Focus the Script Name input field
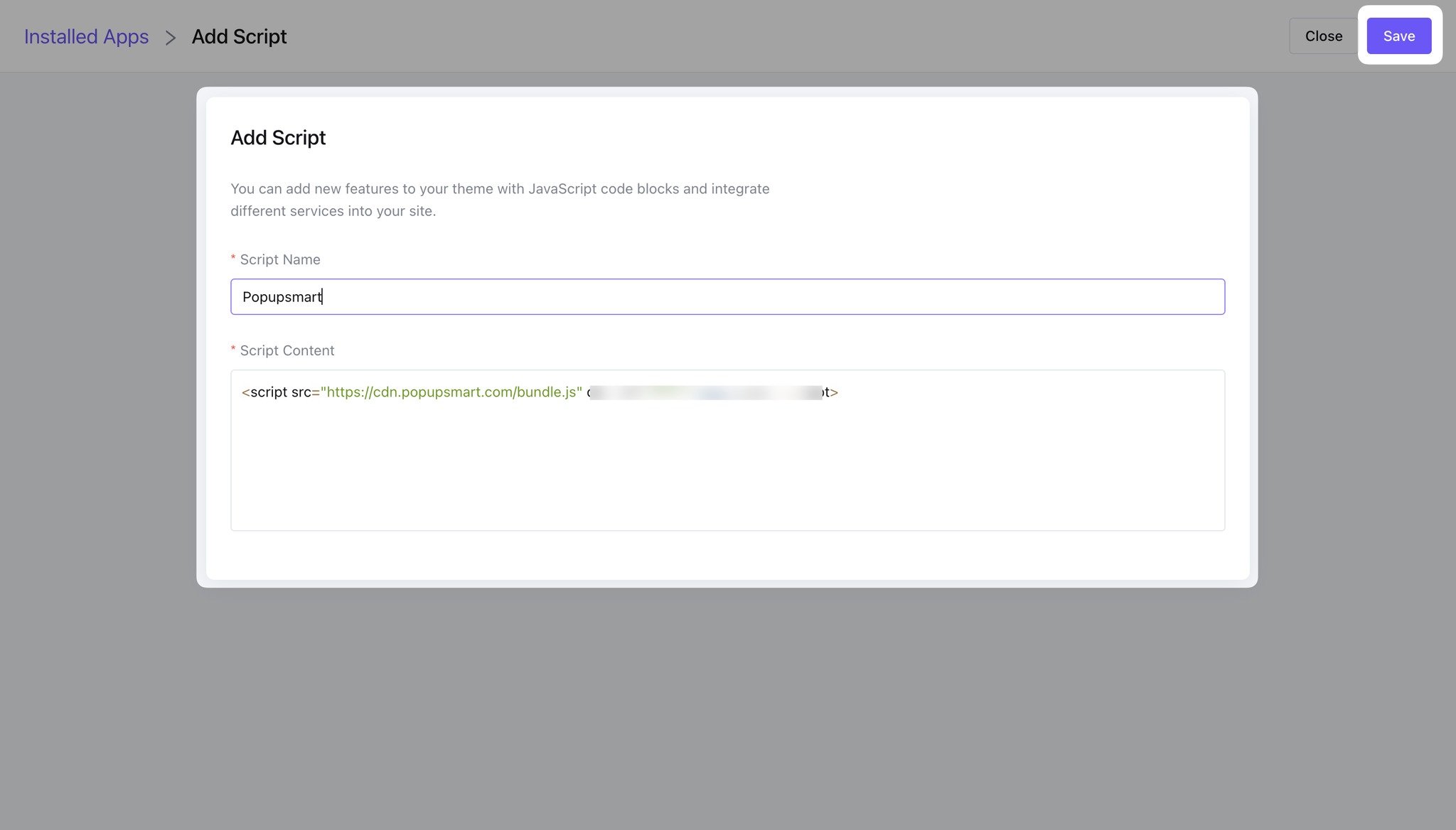The width and height of the screenshot is (1456, 830). [727, 296]
